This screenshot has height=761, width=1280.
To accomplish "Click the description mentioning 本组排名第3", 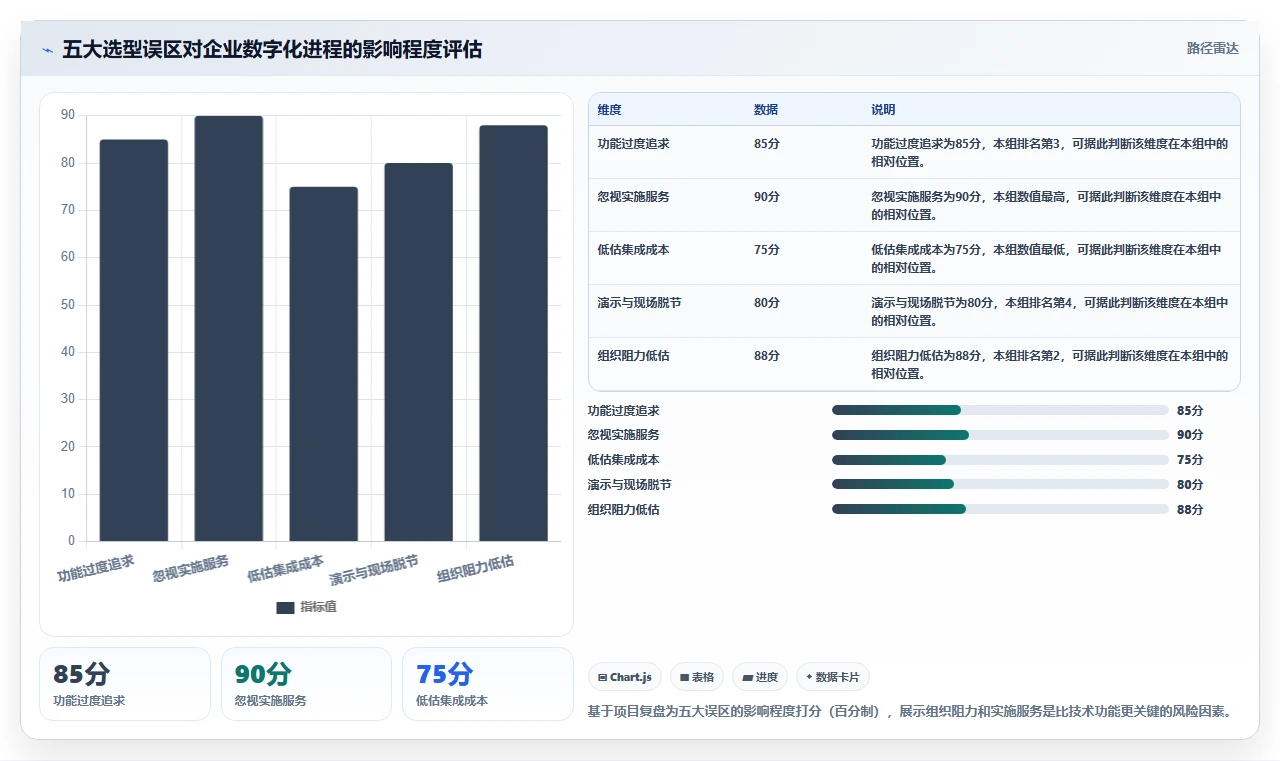I will point(1050,153).
